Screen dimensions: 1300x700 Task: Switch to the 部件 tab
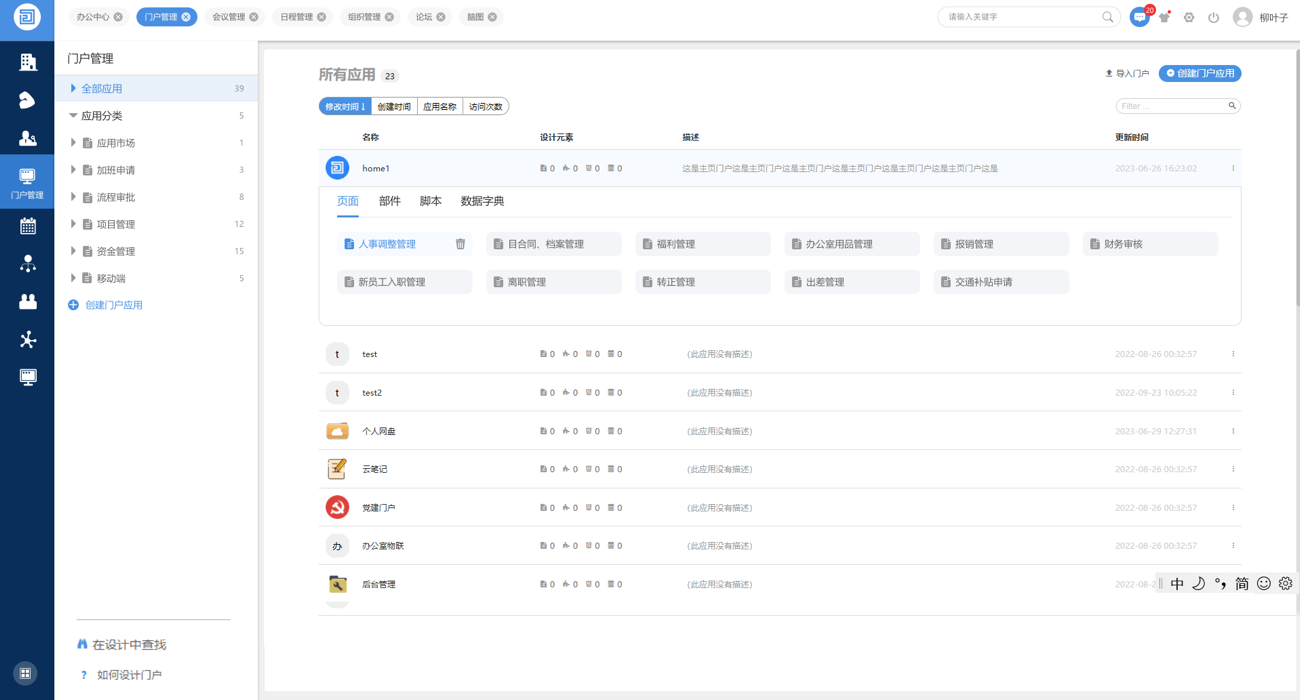point(389,201)
